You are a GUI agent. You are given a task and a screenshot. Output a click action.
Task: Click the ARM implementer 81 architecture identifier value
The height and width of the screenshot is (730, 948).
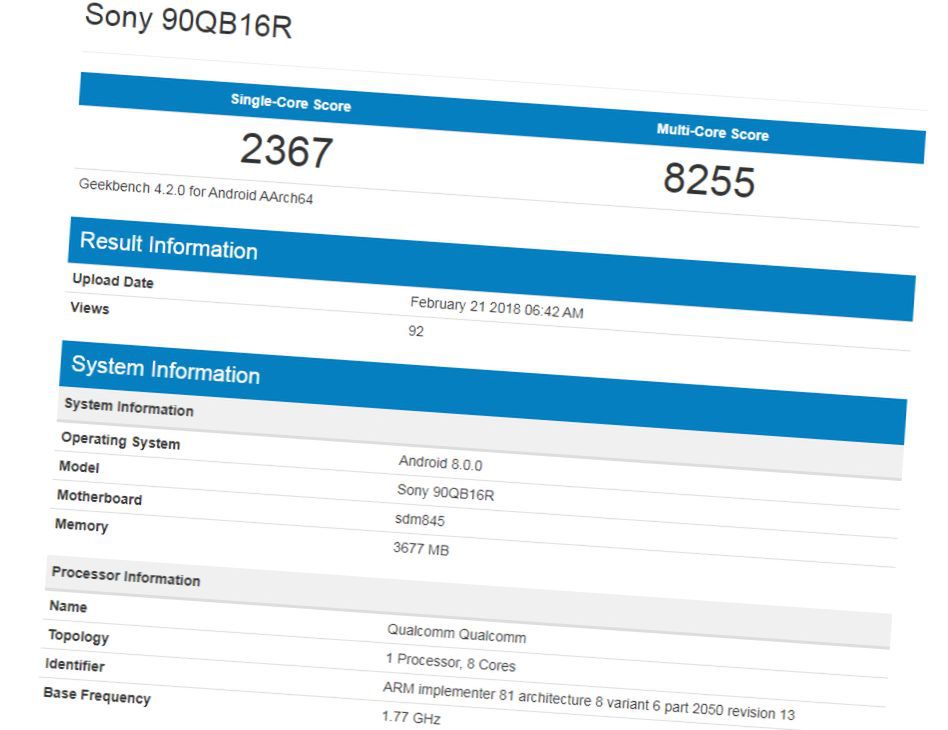[x=589, y=701]
